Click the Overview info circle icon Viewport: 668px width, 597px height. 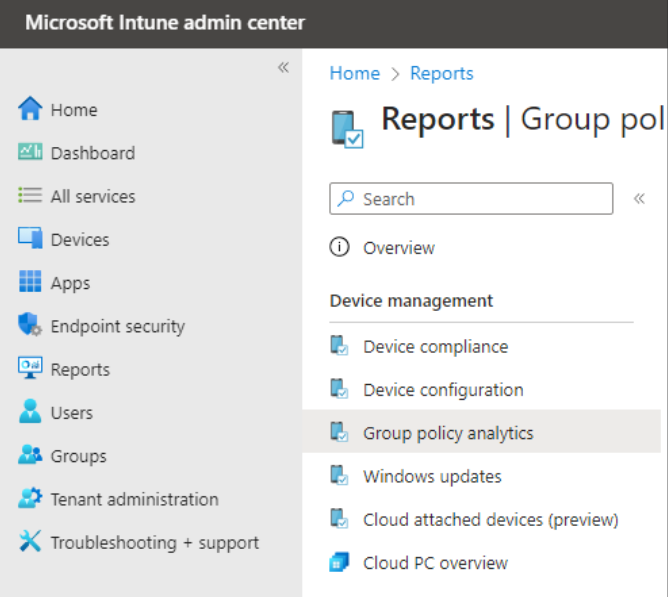point(339,247)
